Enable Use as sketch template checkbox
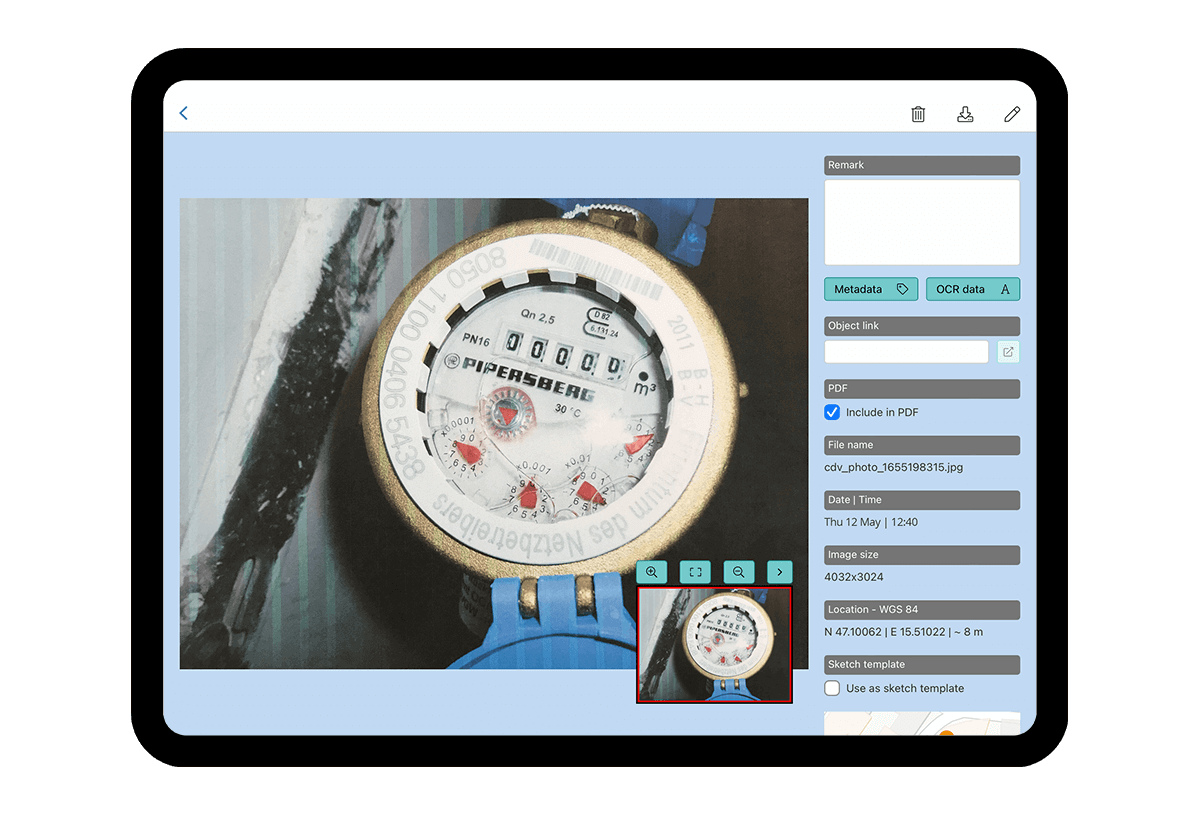 (x=832, y=688)
